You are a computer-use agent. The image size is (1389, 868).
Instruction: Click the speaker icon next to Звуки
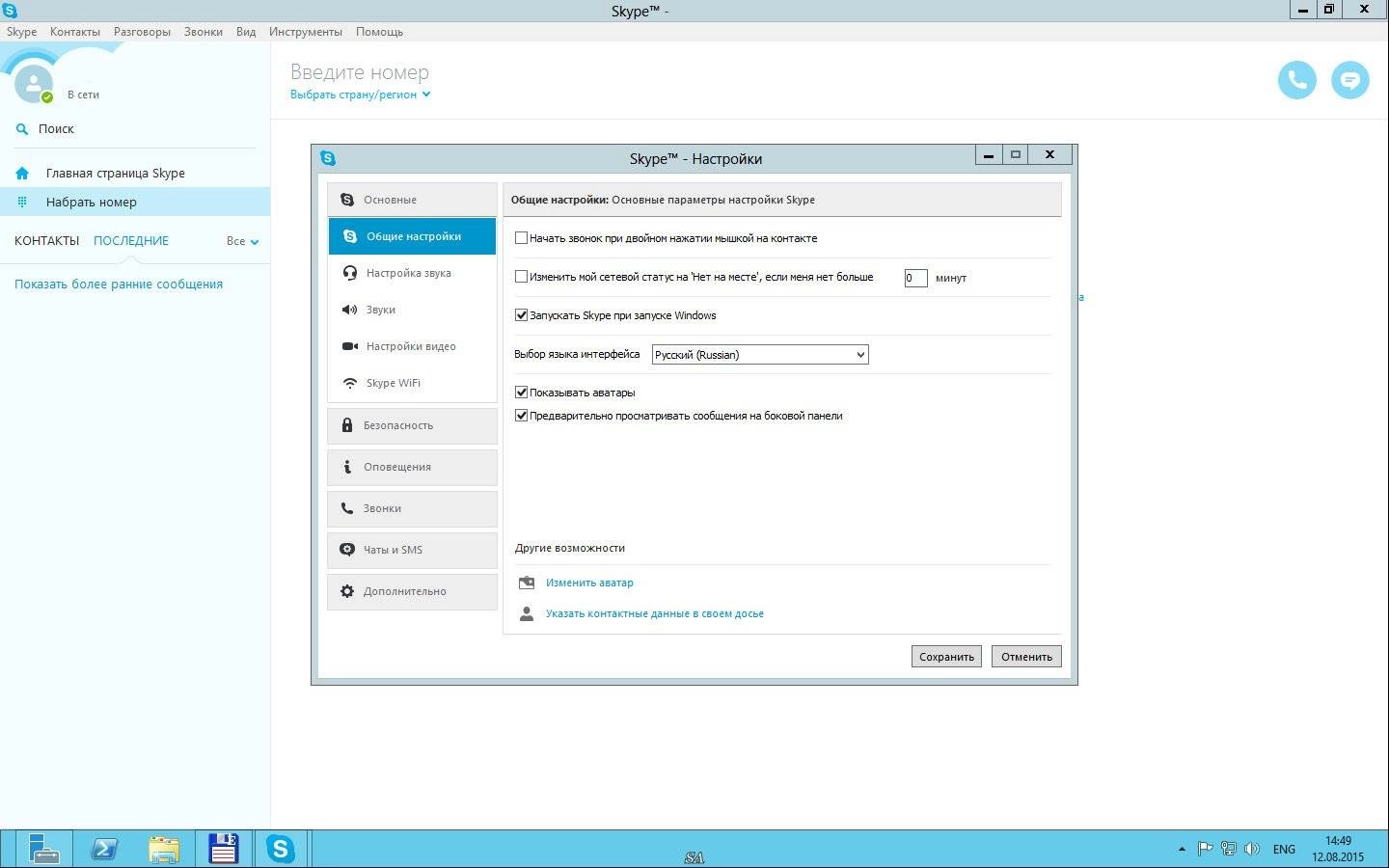[349, 310]
